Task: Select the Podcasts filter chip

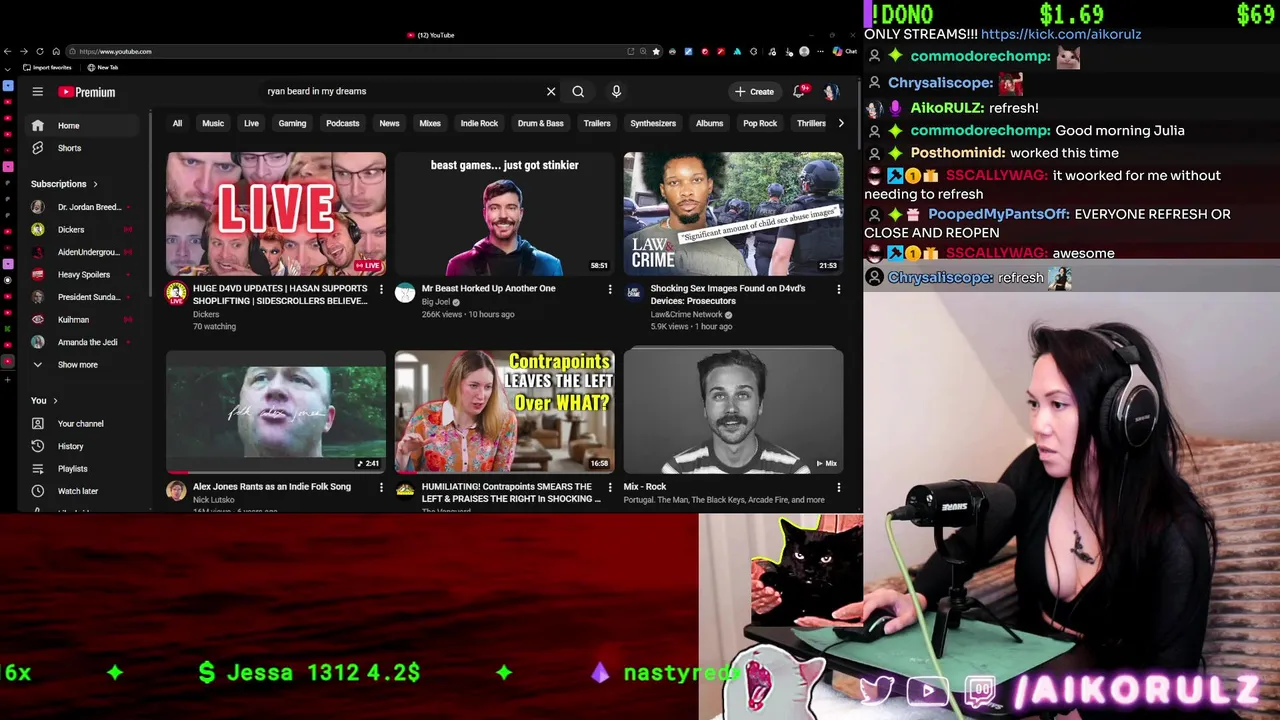Action: click(342, 123)
